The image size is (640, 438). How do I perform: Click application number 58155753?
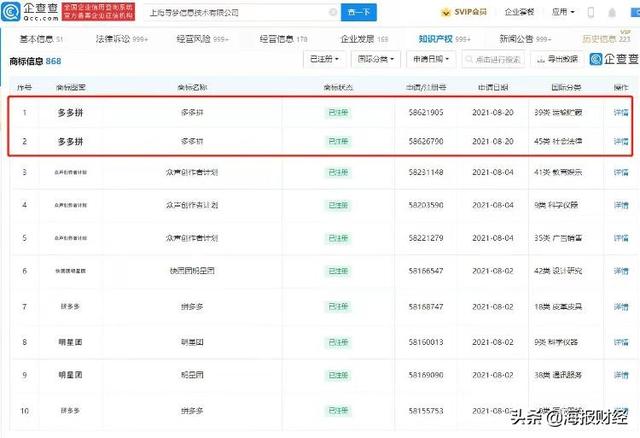point(426,411)
